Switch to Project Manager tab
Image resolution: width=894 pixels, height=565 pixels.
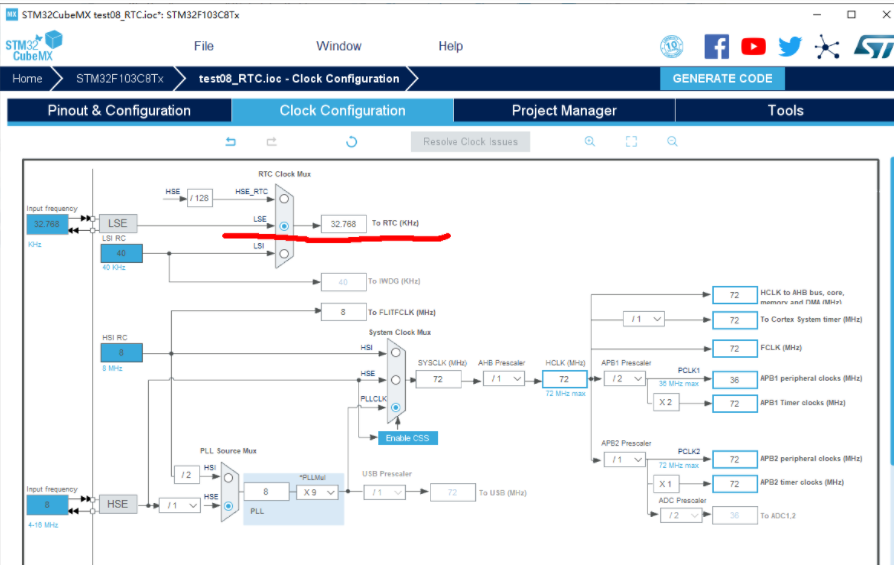pyautogui.click(x=564, y=111)
